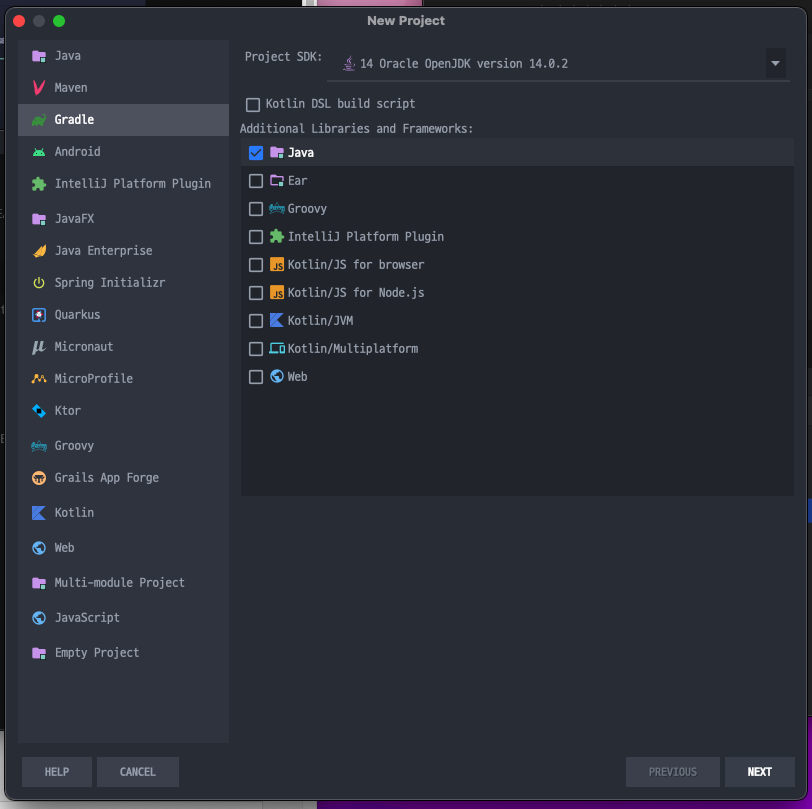Select Maven project type

click(x=123, y=88)
